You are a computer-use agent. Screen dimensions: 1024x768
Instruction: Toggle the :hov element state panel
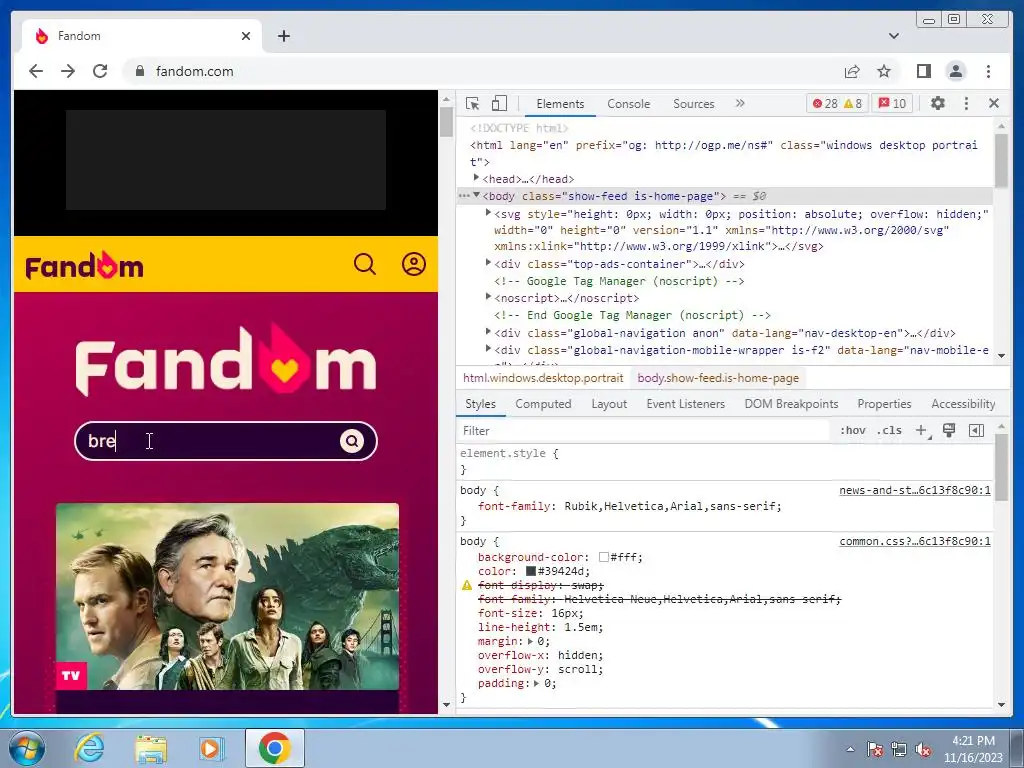[852, 430]
